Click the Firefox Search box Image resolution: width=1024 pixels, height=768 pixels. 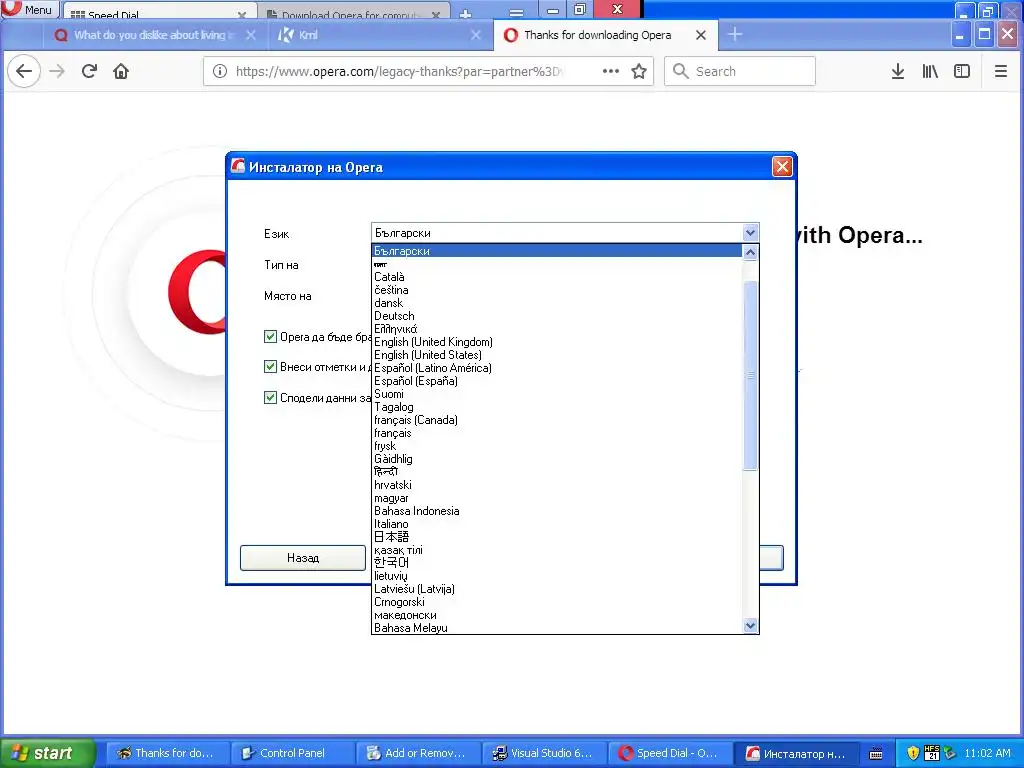[x=740, y=71]
